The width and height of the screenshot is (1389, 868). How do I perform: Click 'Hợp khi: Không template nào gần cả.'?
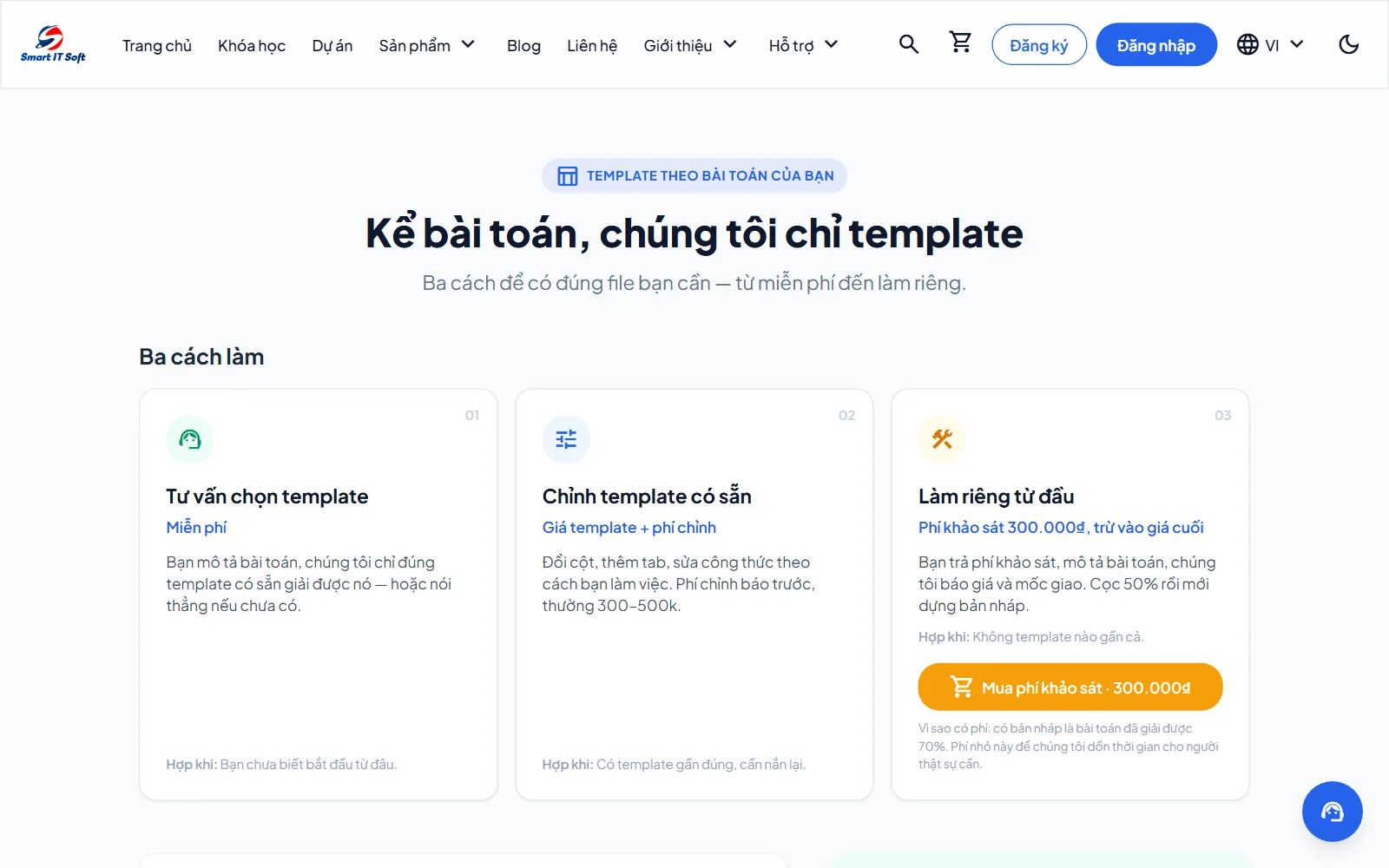[x=1031, y=637]
